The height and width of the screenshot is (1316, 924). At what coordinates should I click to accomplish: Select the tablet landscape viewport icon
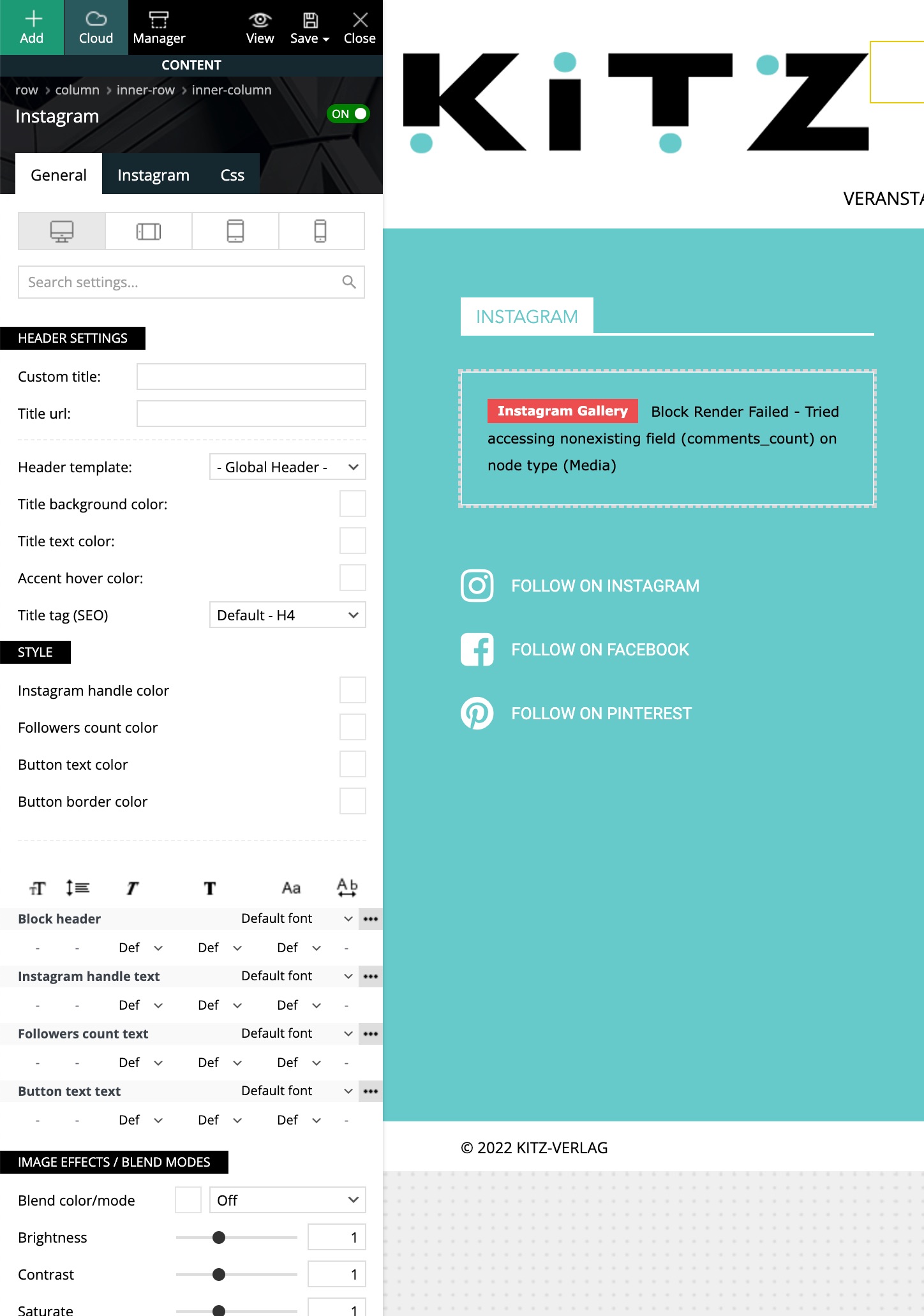[x=149, y=231]
